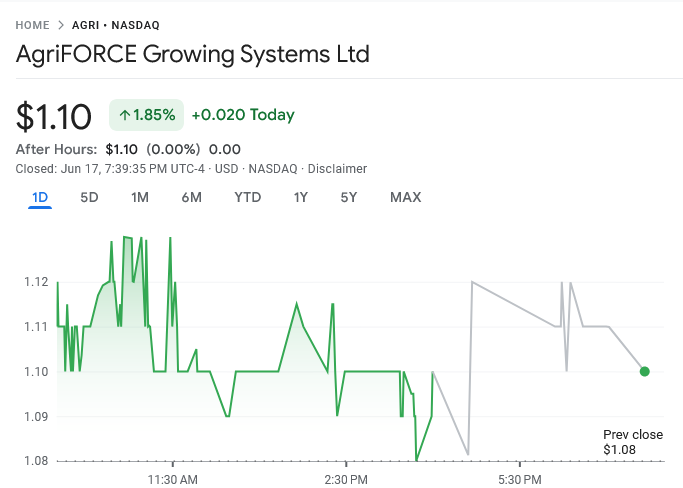683x488 pixels.
Task: Click the green end-point dot on chart
Action: click(x=644, y=371)
